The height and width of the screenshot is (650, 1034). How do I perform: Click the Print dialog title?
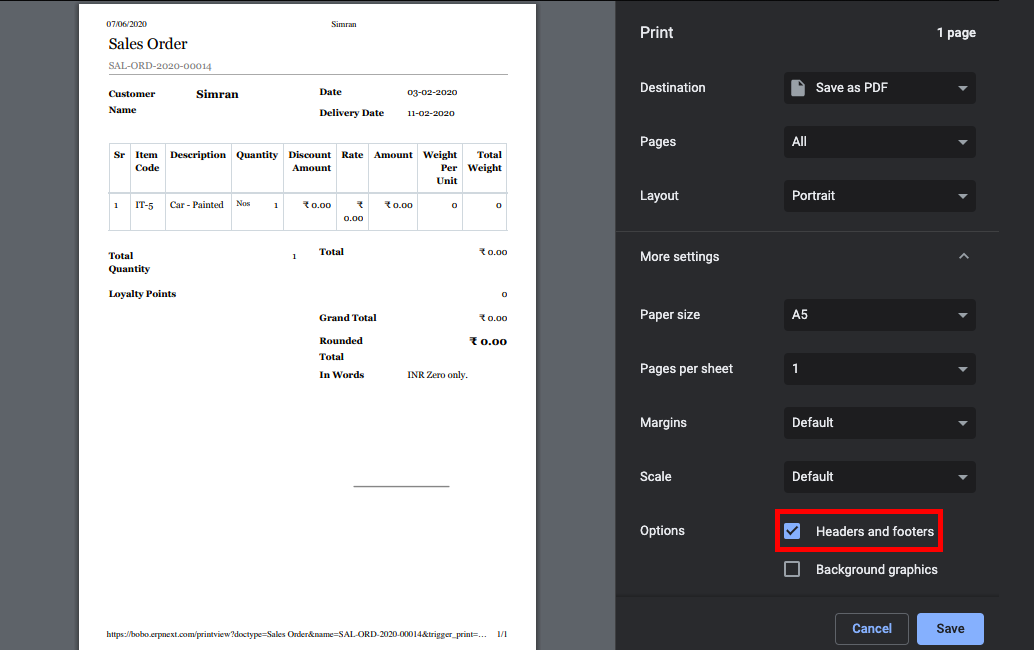[x=656, y=32]
